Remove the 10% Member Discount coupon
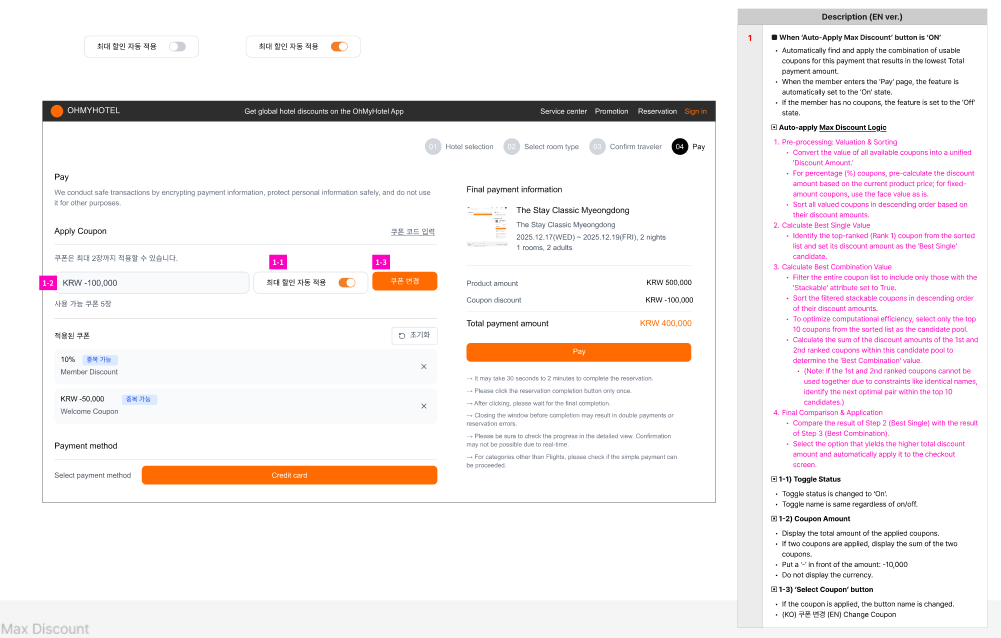1001x638 pixels. tap(423, 367)
